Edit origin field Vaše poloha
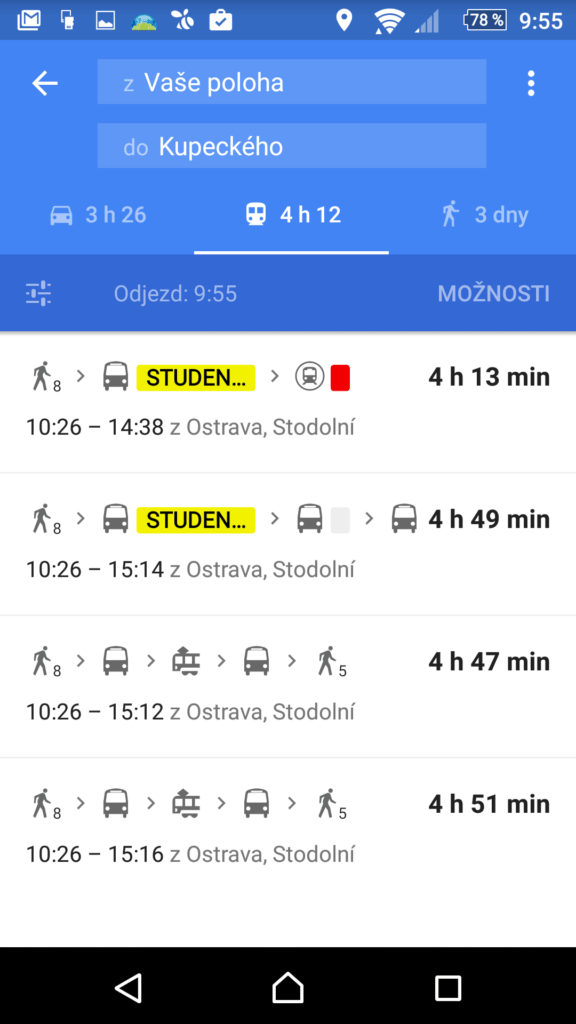 [292, 82]
